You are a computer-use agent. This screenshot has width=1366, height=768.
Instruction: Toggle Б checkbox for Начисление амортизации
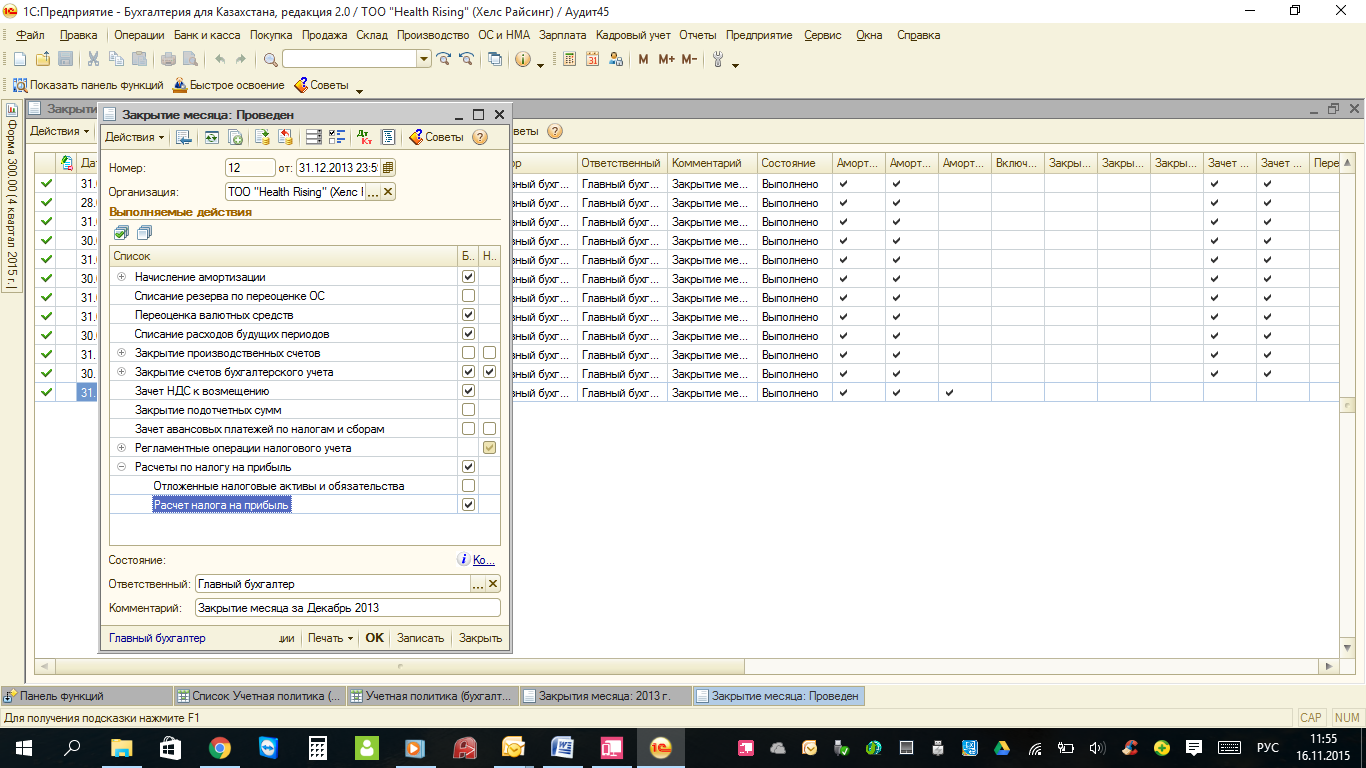point(468,277)
